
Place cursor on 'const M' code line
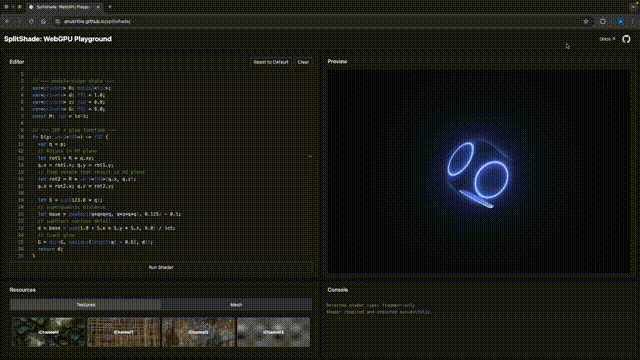click(60, 116)
